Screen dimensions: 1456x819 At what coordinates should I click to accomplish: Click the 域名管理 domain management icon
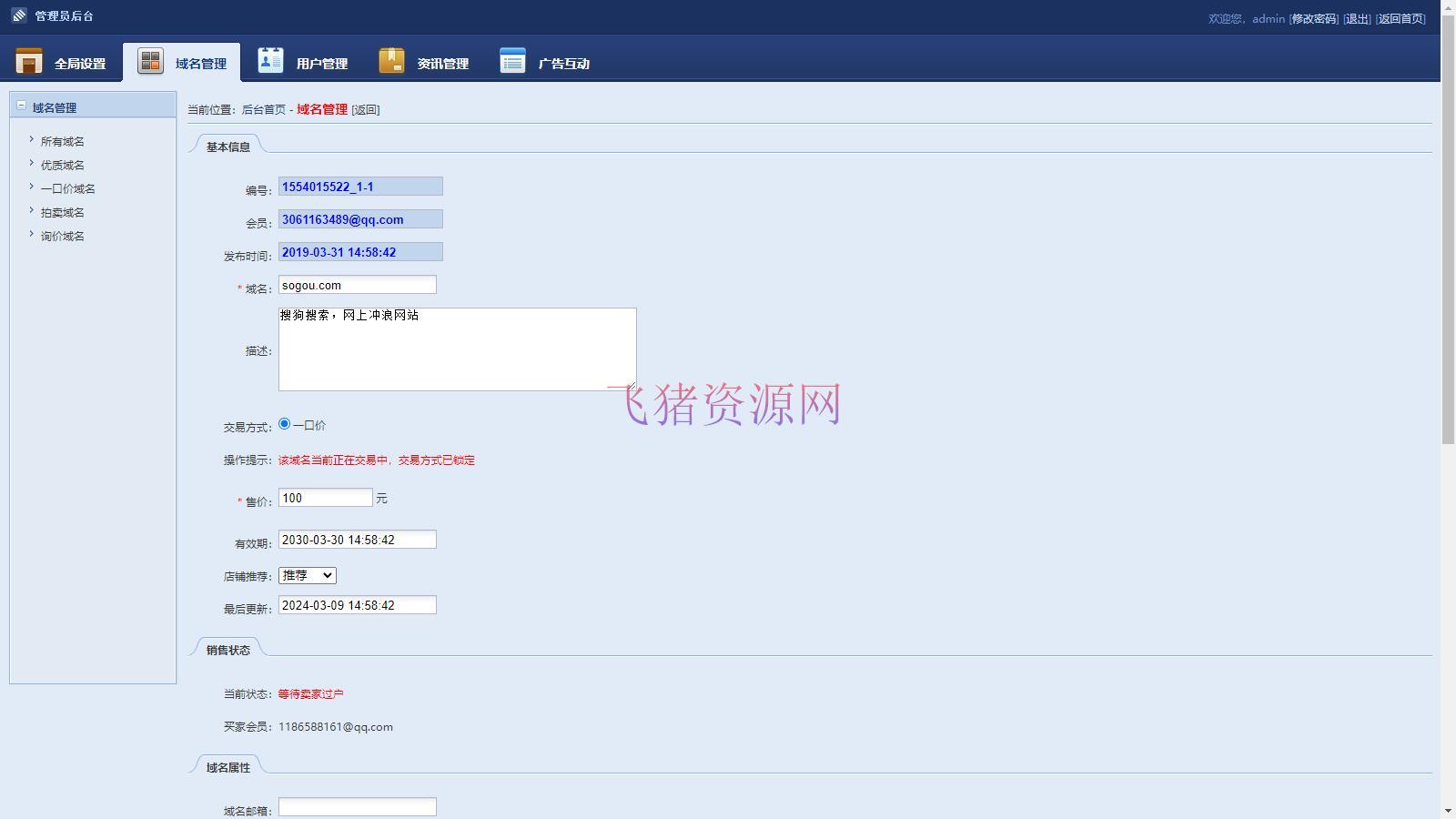click(150, 58)
